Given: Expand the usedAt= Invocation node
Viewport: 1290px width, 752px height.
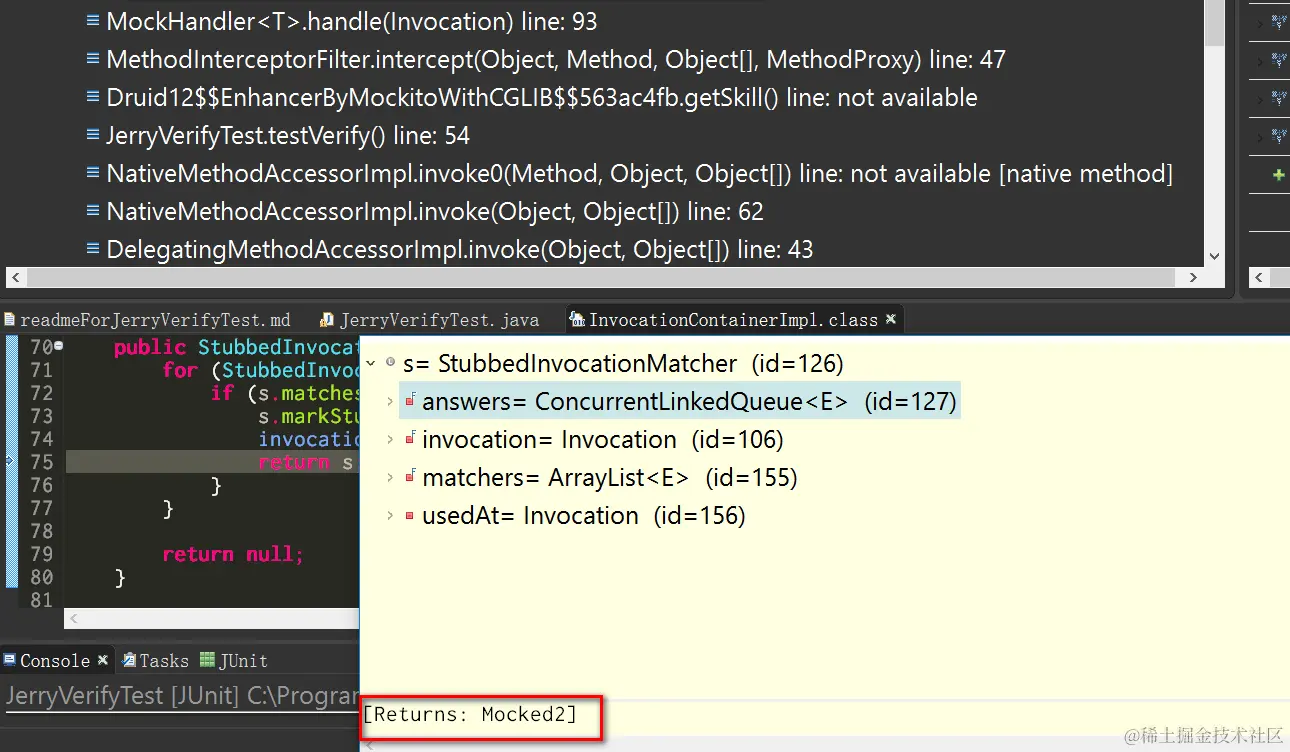Looking at the screenshot, I should pyautogui.click(x=390, y=516).
